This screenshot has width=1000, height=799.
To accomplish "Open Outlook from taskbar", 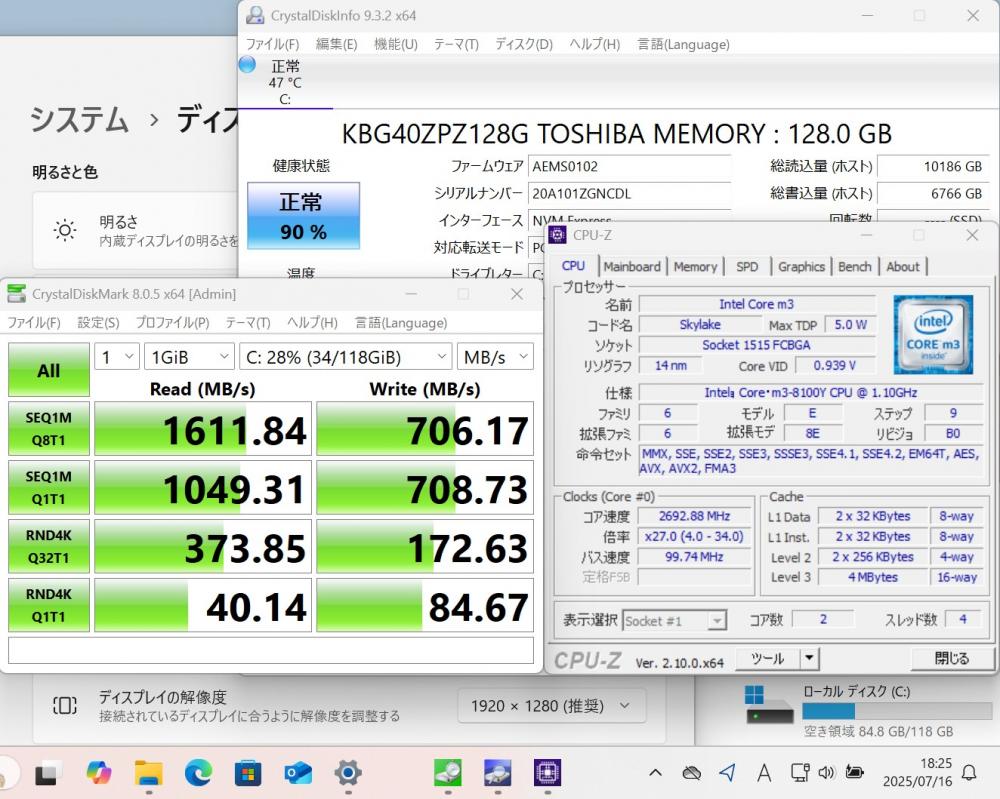I will tap(298, 773).
